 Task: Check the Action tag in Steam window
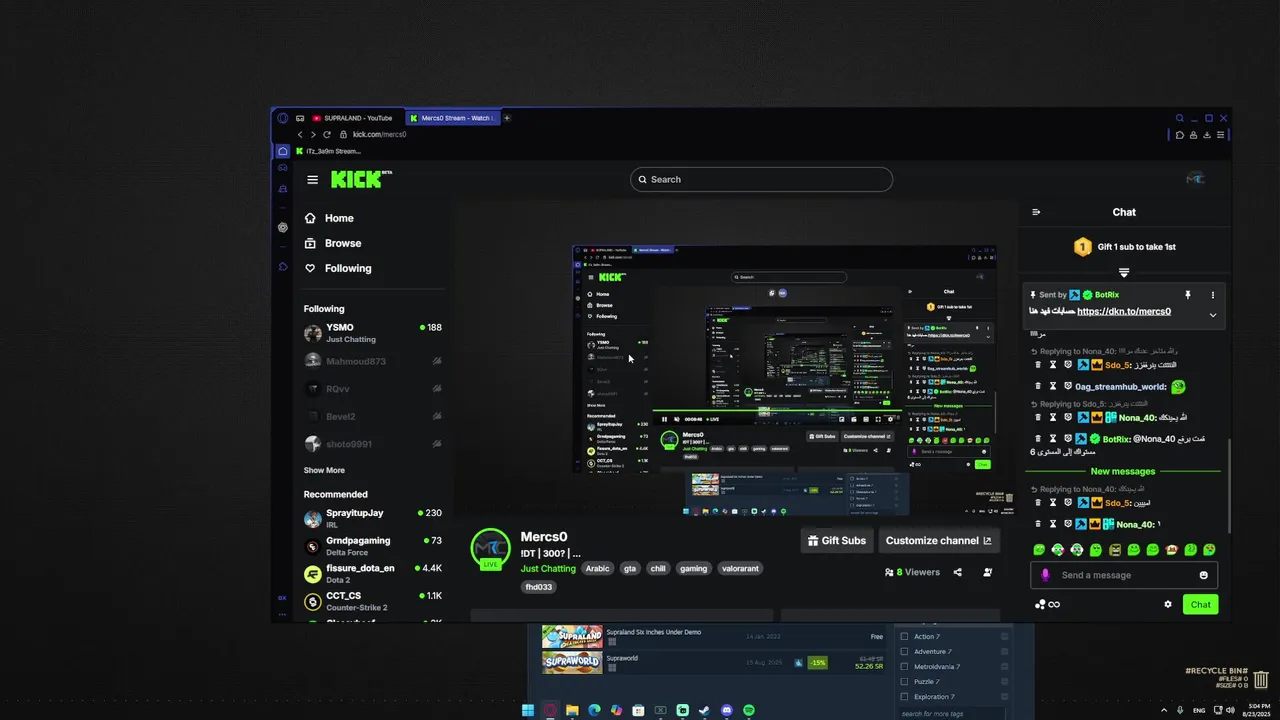coord(904,636)
